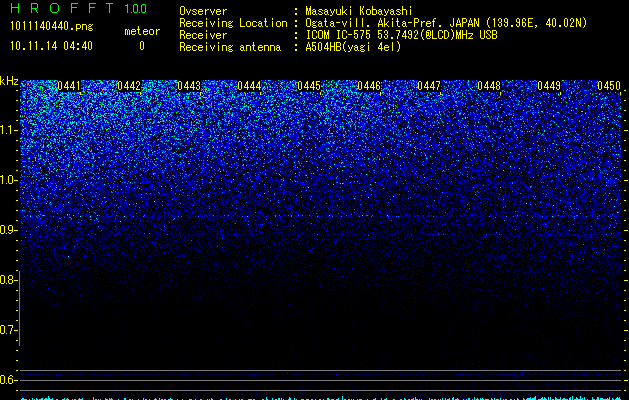Click the 0450 time marker

click(x=609, y=86)
